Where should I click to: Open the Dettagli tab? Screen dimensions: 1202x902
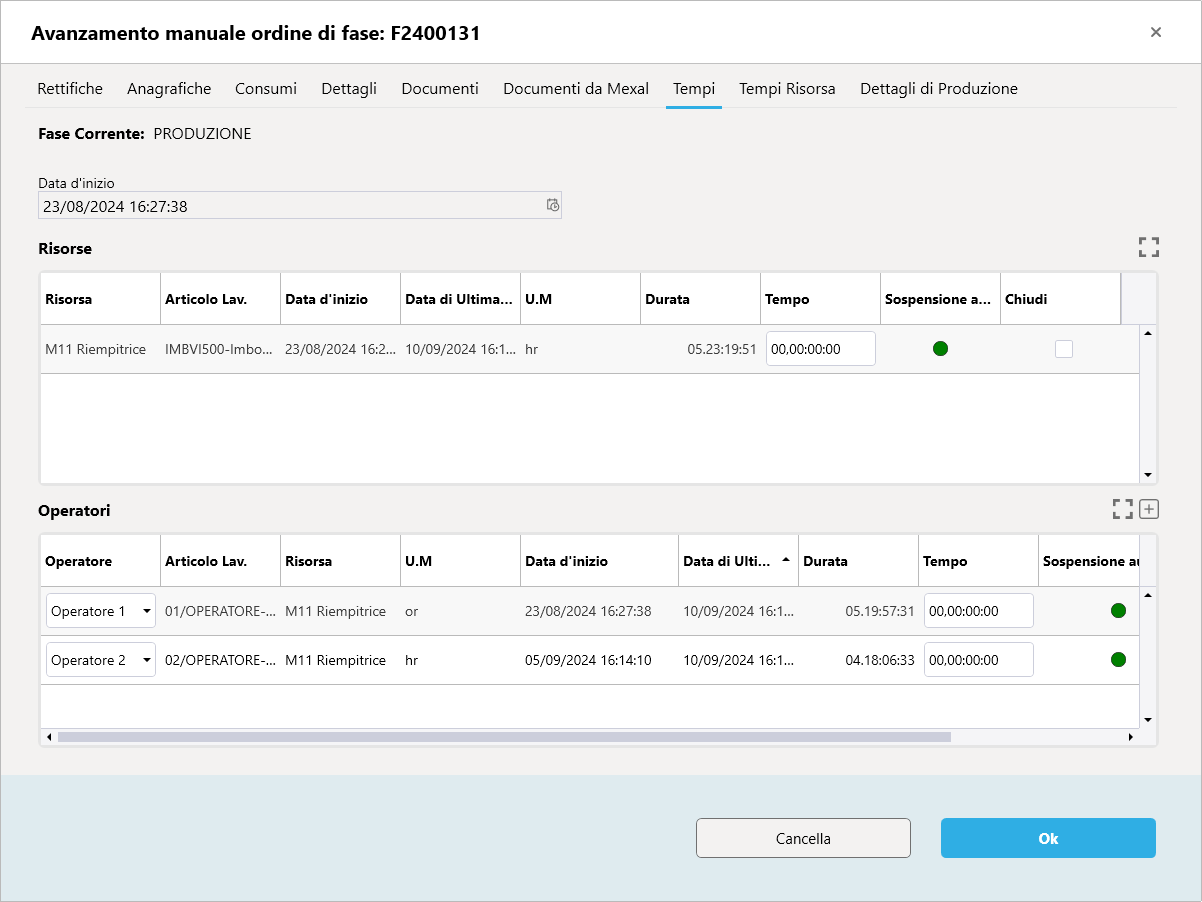349,88
